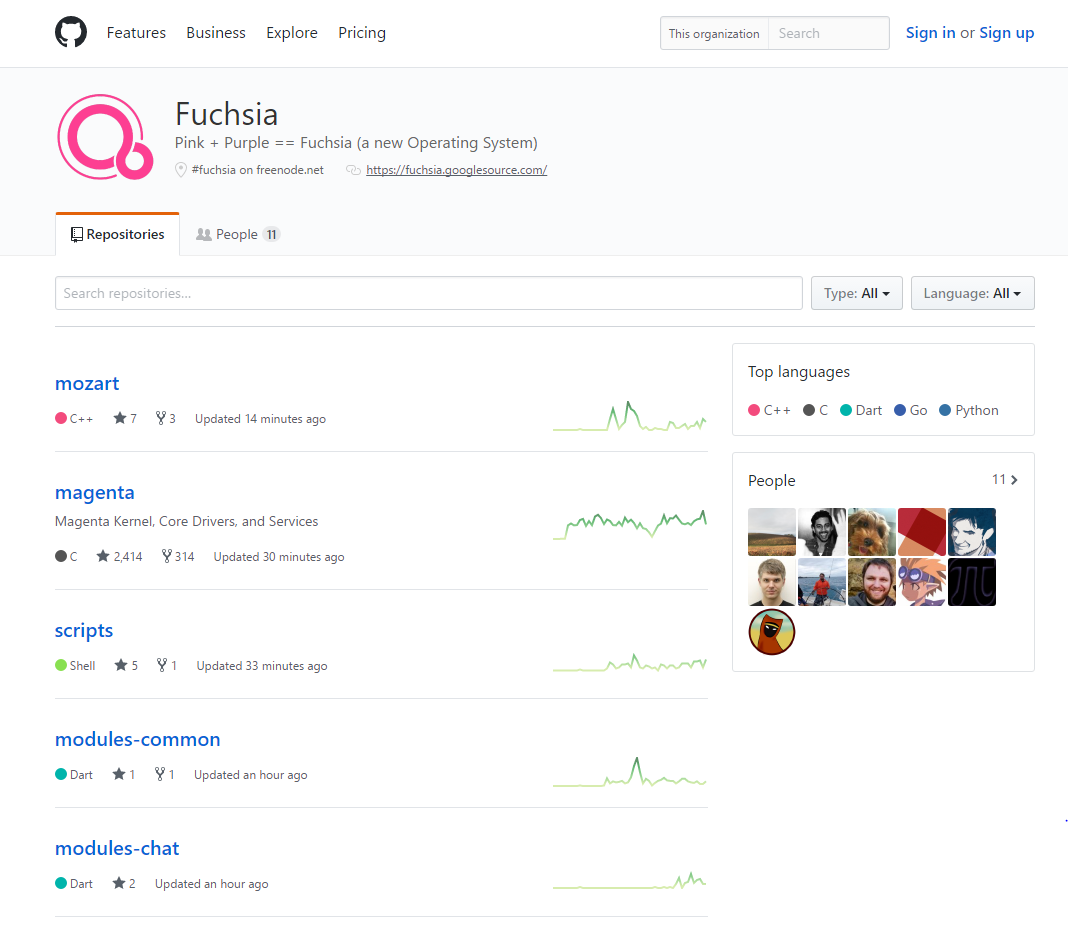
Task: Open the dog photo avatar
Action: tap(872, 532)
